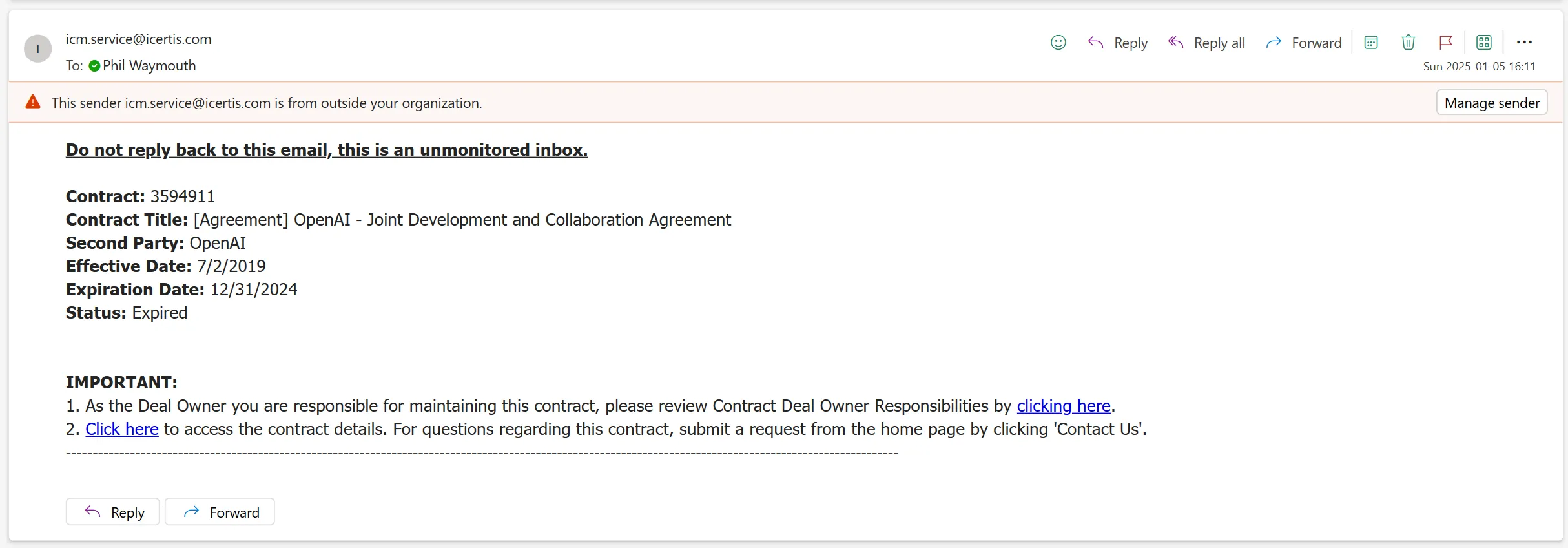Open the "Click here" contract details link

122,429
